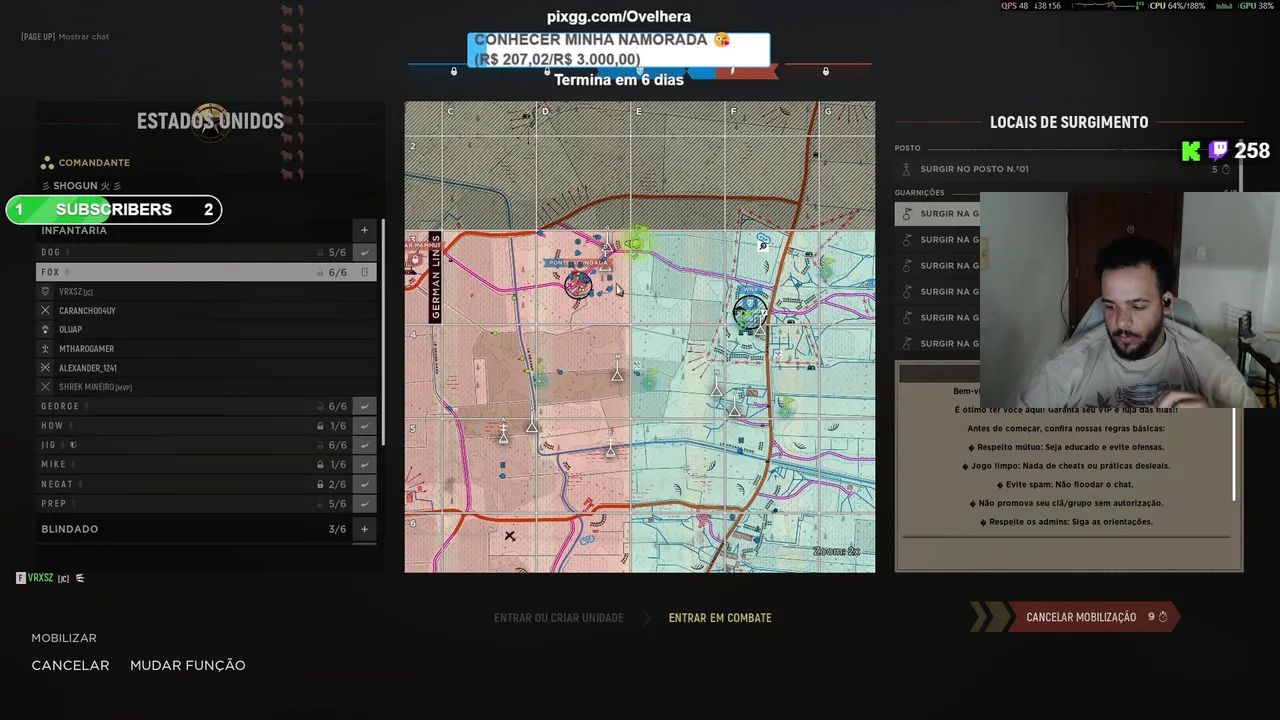
Task: Click the streamer webcam thumbnail
Action: [x=1130, y=300]
